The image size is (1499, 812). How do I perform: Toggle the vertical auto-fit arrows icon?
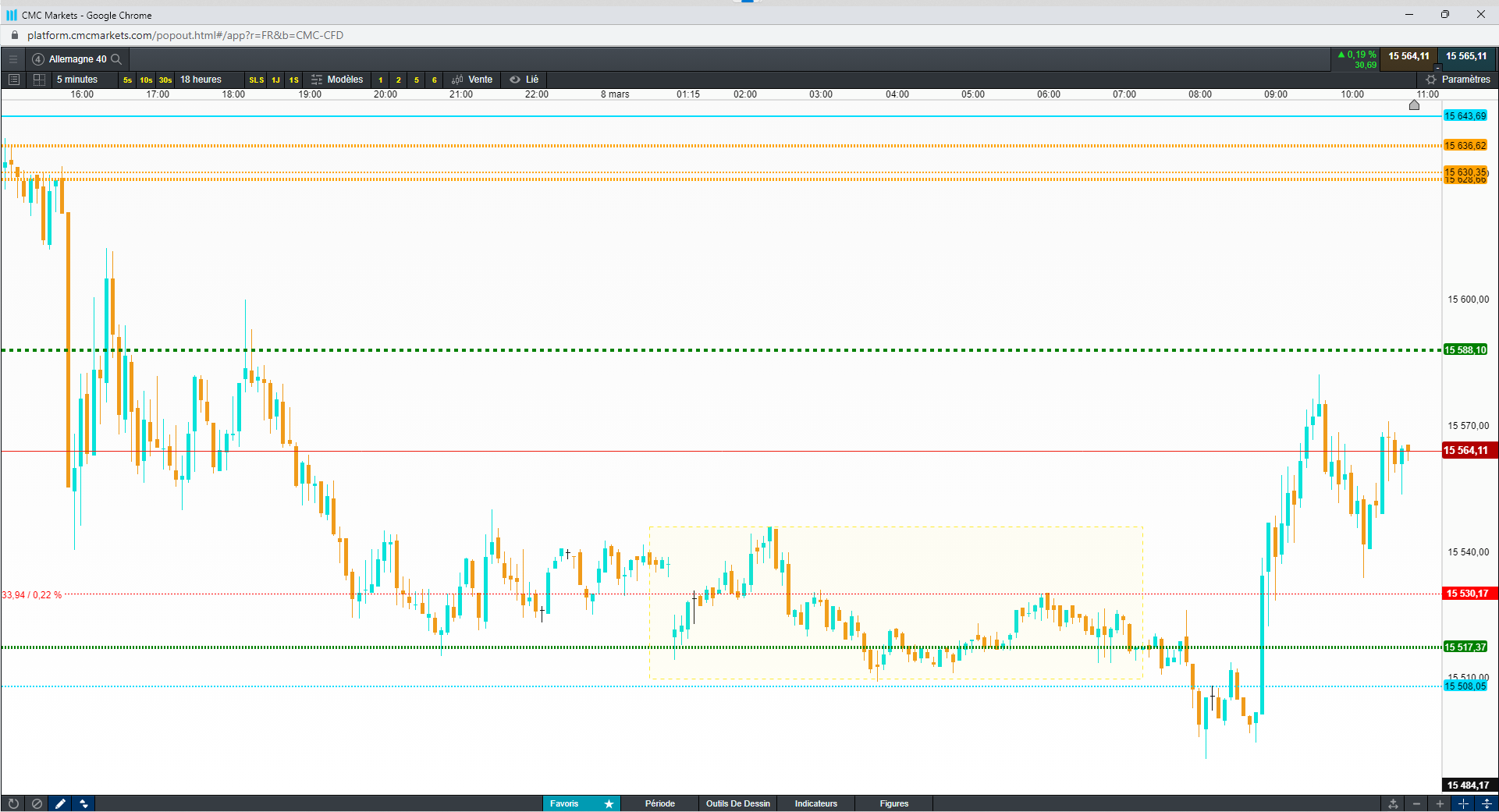[x=1487, y=803]
